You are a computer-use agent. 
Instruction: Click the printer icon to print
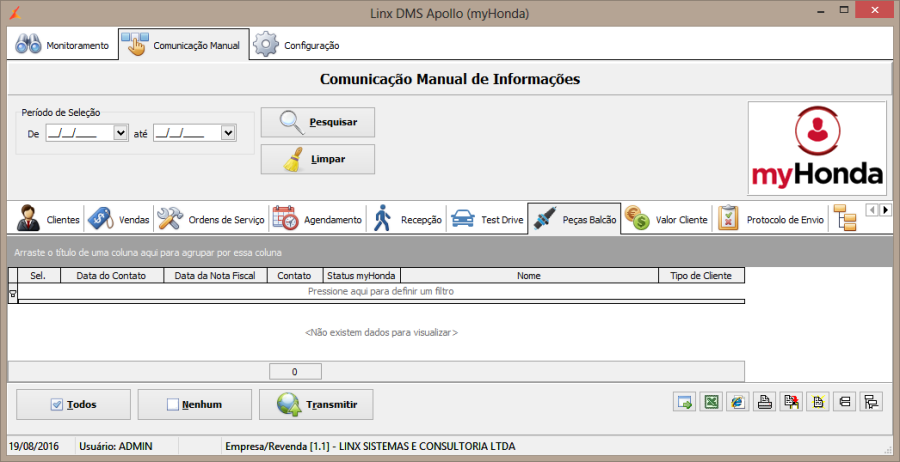(x=765, y=402)
